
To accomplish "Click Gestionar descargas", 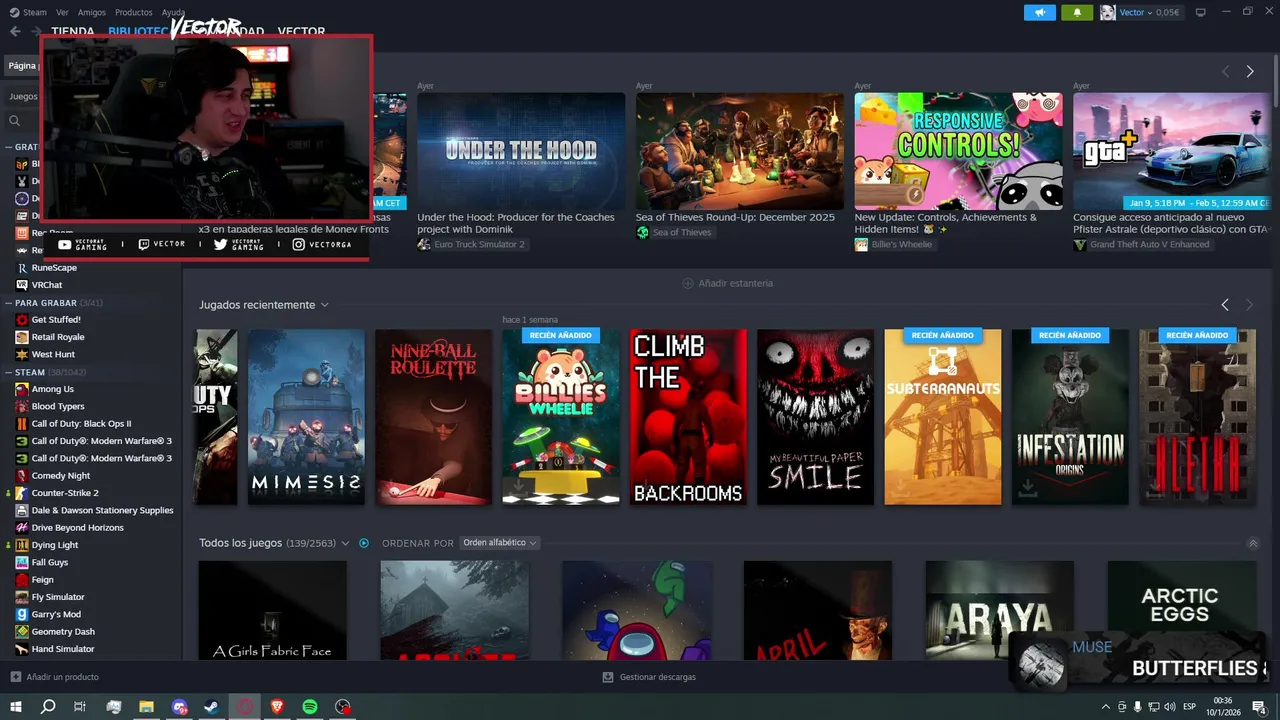I will point(657,677).
